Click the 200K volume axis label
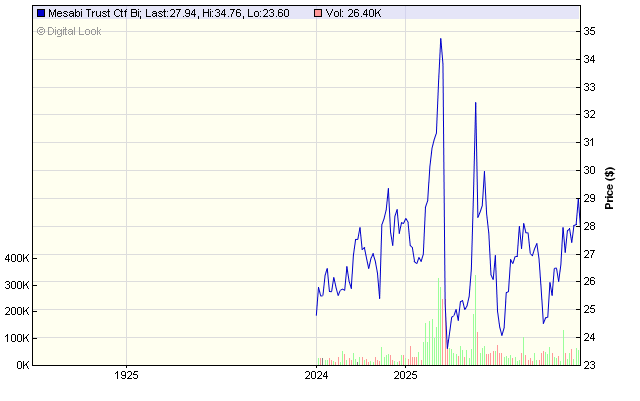Screen dimensions: 640x401 [17, 312]
